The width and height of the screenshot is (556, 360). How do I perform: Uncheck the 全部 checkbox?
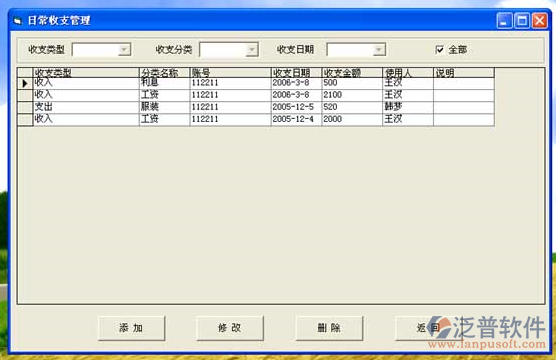coord(439,49)
